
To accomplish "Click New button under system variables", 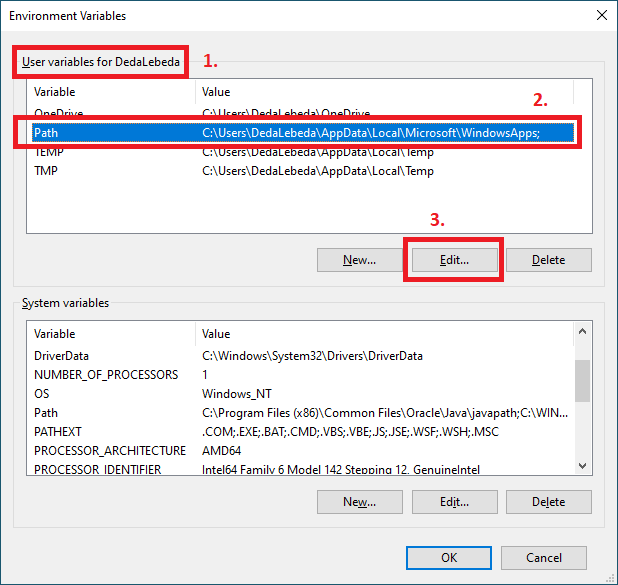I will pos(359,502).
